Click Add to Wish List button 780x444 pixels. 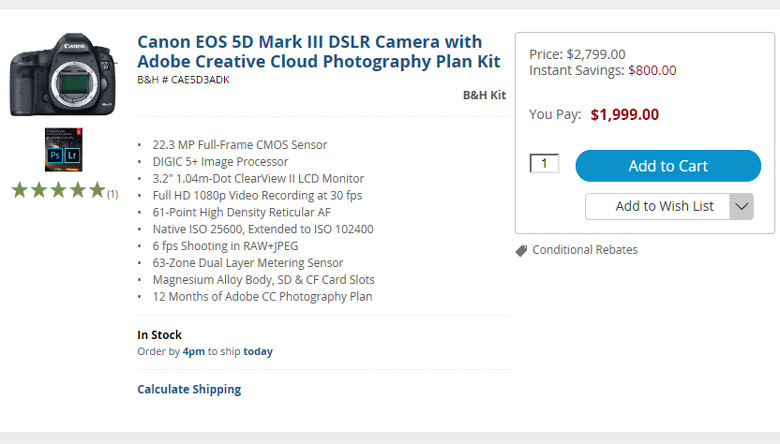[x=658, y=206]
